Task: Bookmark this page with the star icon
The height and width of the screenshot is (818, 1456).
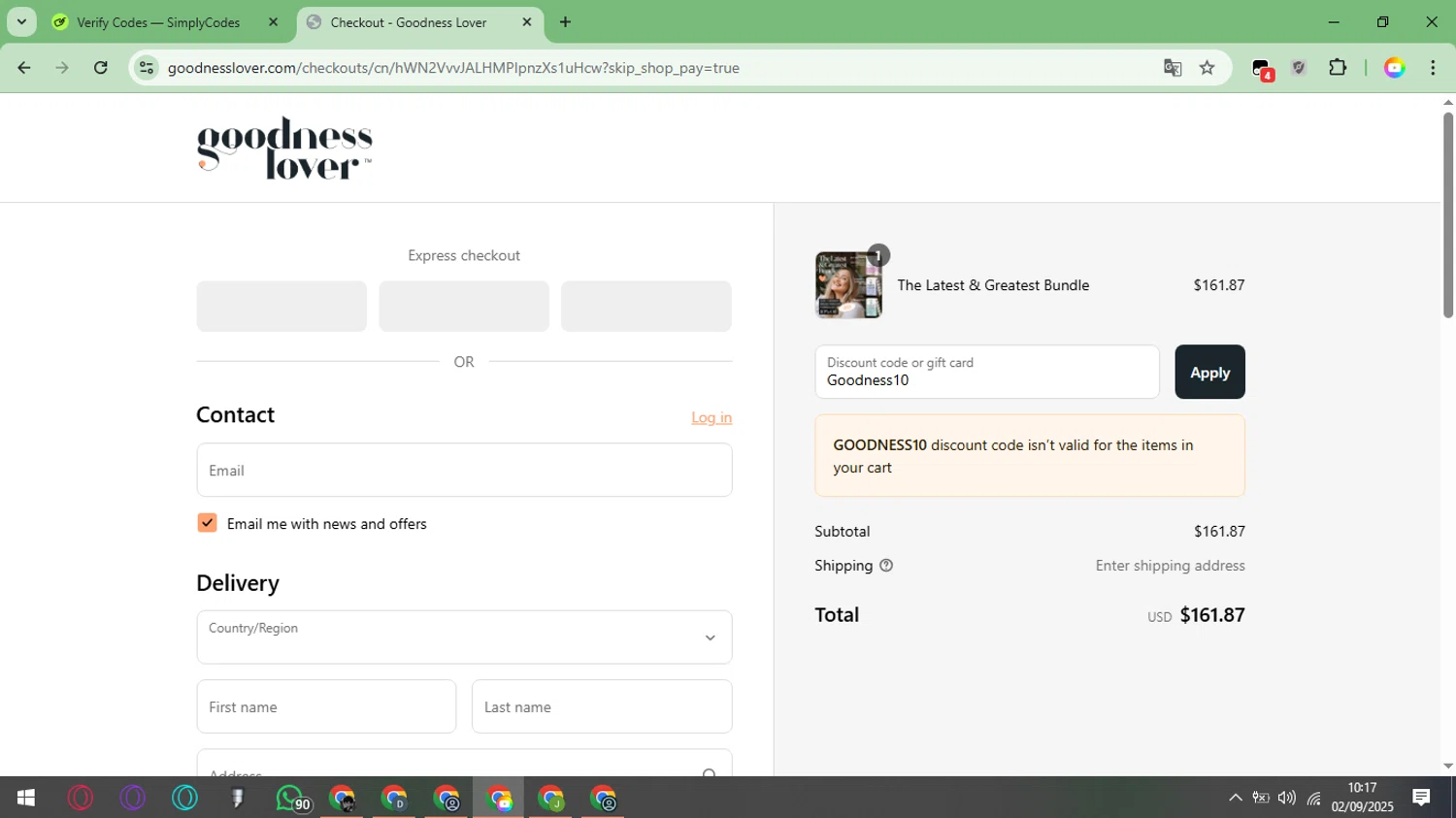Action: (1207, 68)
